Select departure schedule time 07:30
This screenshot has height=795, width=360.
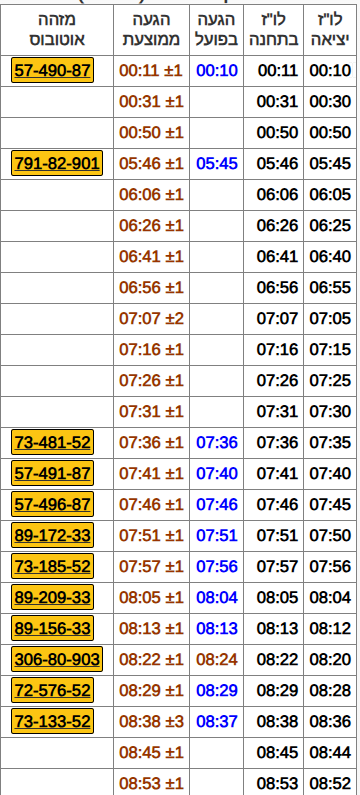click(x=330, y=412)
